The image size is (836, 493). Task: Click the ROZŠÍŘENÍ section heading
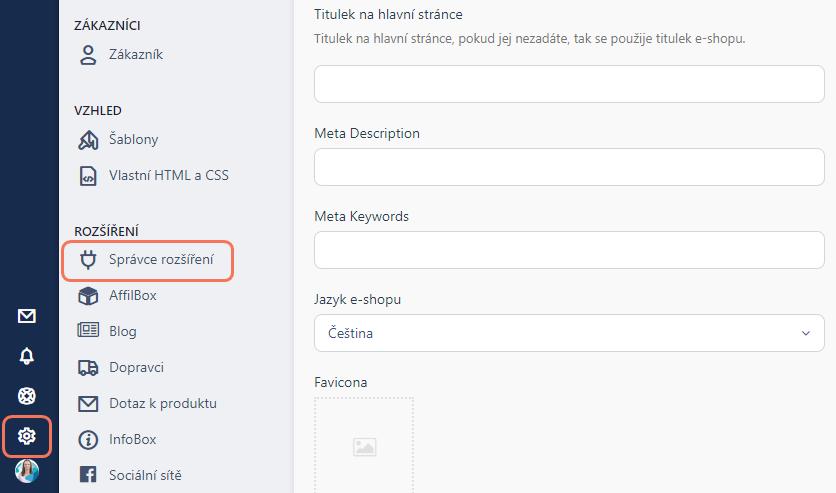click(107, 231)
